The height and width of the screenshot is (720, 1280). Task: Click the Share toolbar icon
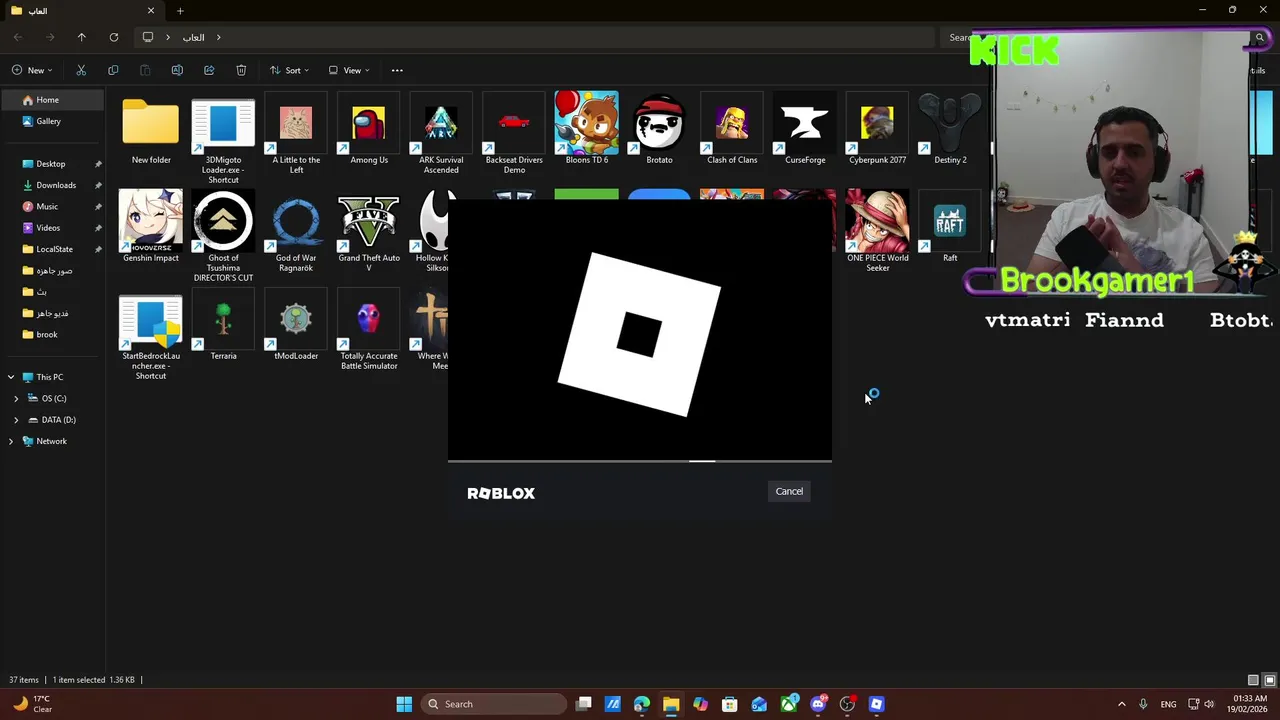209,70
